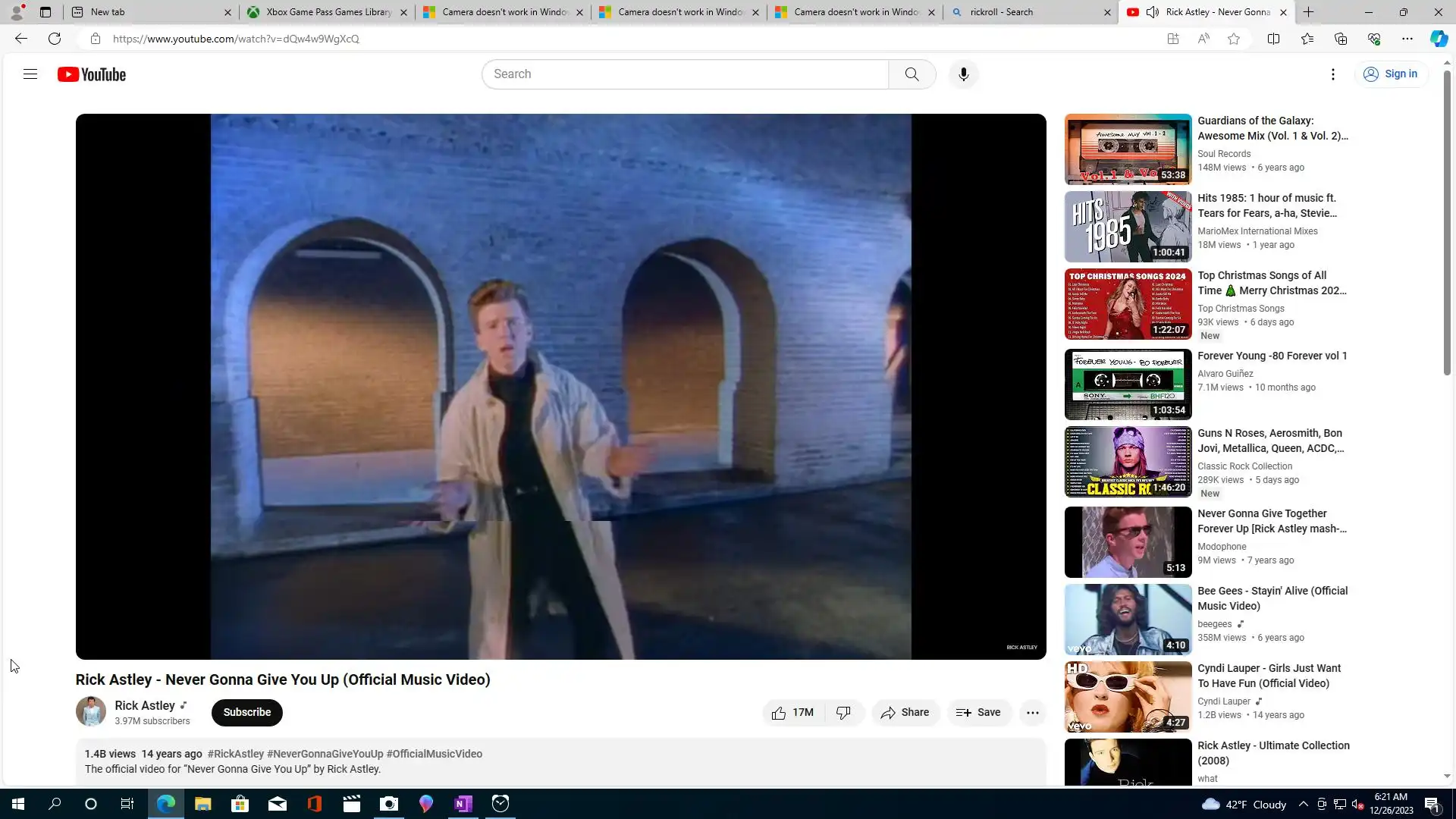This screenshot has width=1456, height=819.
Task: Click the YouTube logo
Action: pyautogui.click(x=92, y=74)
